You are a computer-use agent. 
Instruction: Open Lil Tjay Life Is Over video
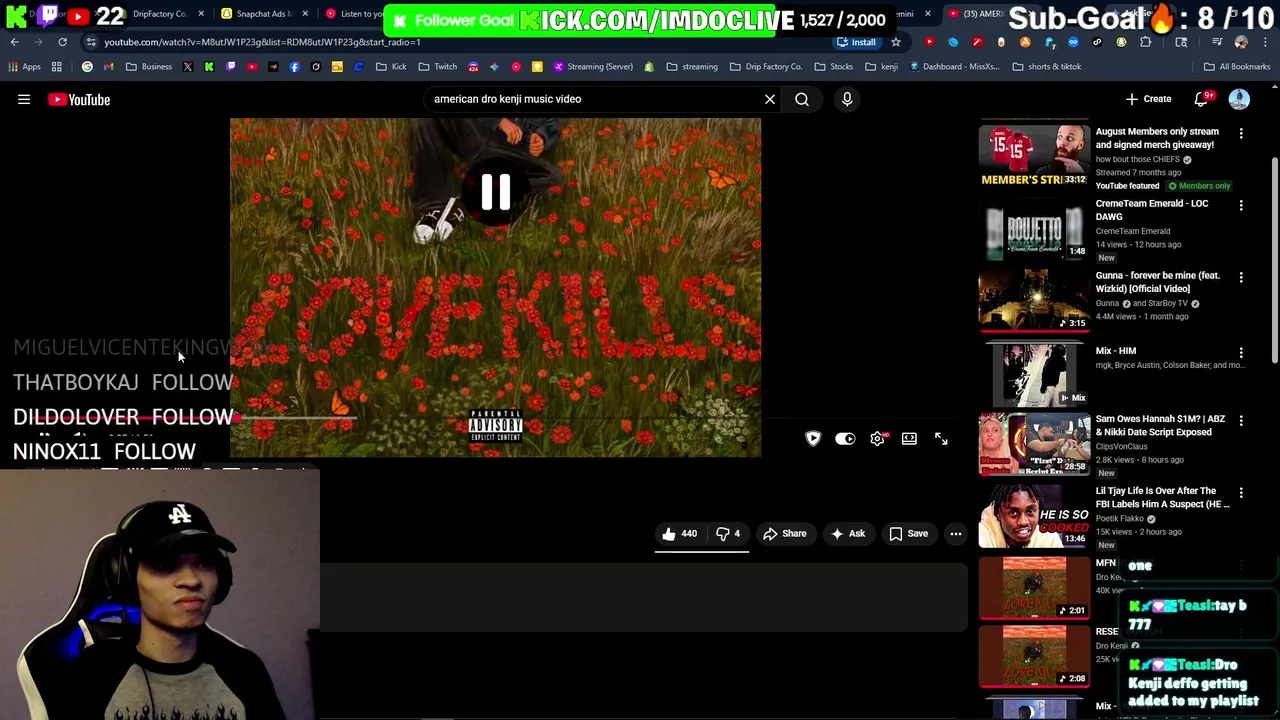click(x=1162, y=497)
